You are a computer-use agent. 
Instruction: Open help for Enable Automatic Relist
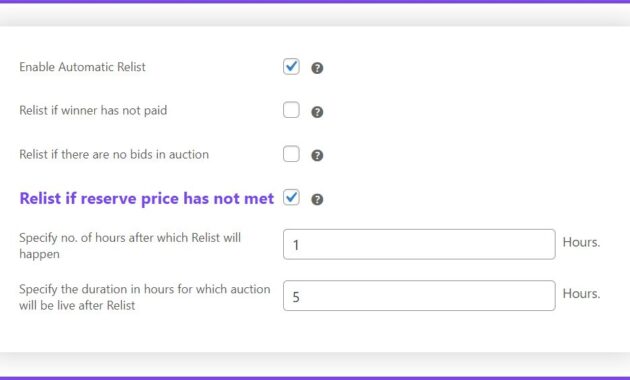(317, 68)
